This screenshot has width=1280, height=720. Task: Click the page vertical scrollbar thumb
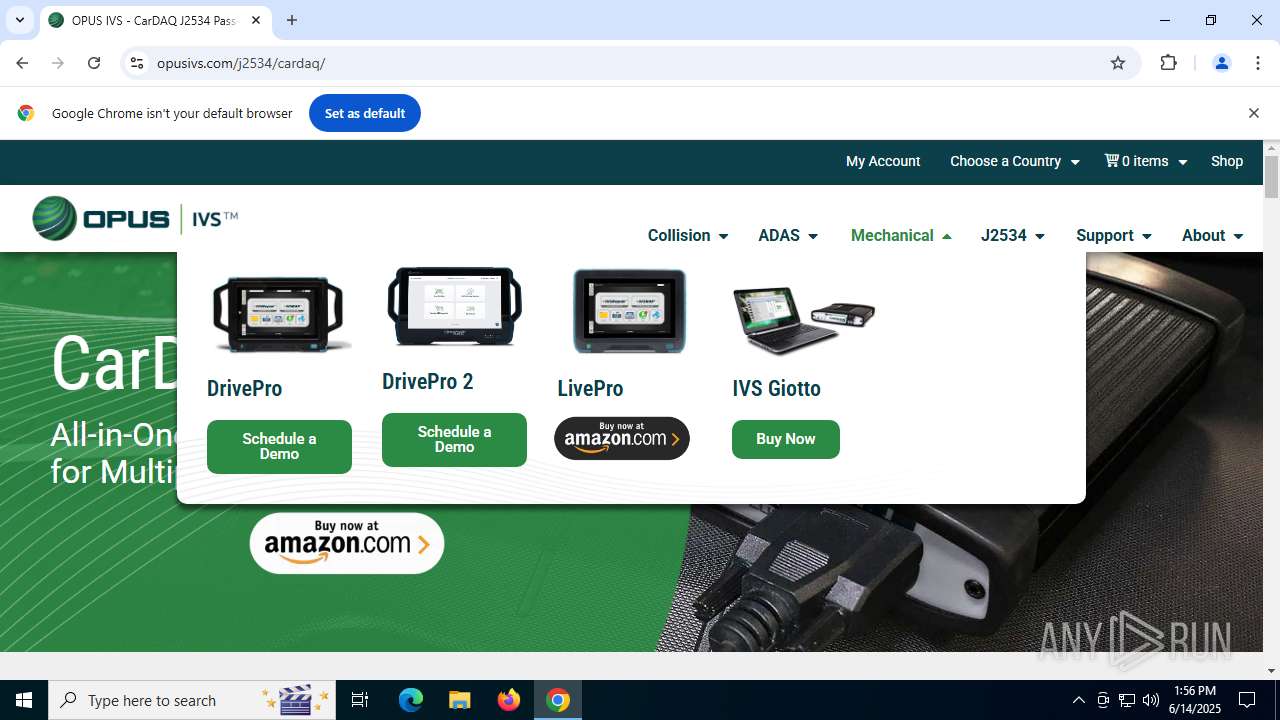tap(1271, 177)
